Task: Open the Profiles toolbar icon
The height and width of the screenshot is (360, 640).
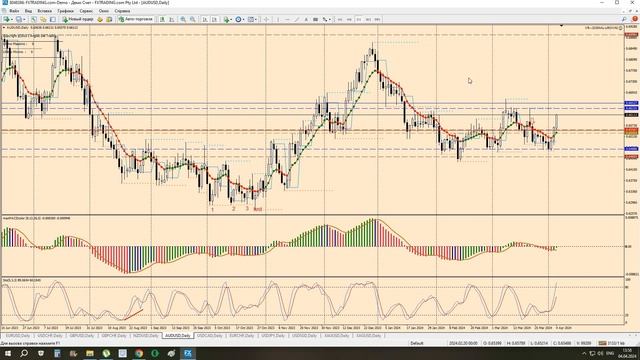Action: (x=18, y=19)
